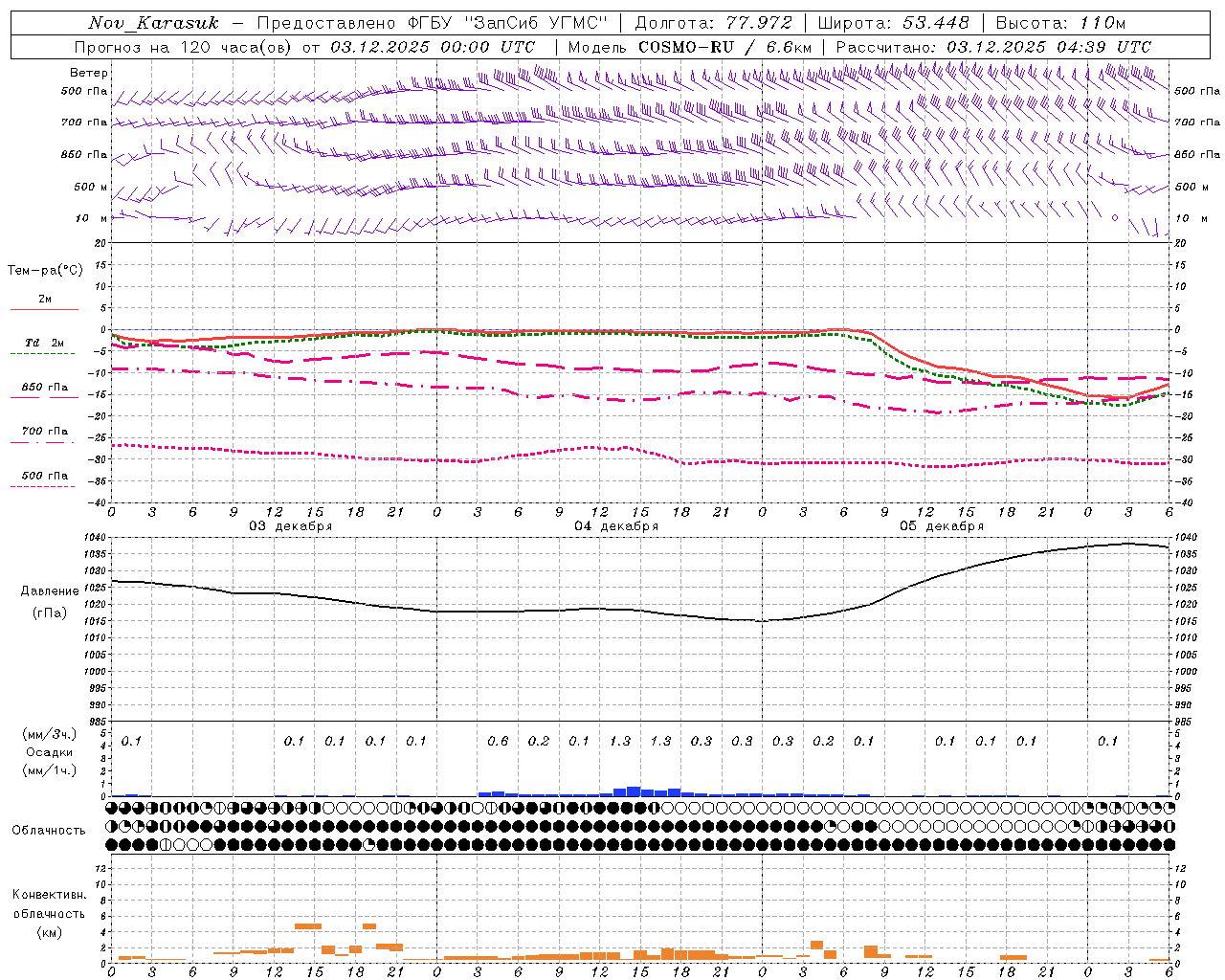Click the pink dotted line sample under 500 гПа legend
Screen dimensions: 1225x980
(42, 487)
